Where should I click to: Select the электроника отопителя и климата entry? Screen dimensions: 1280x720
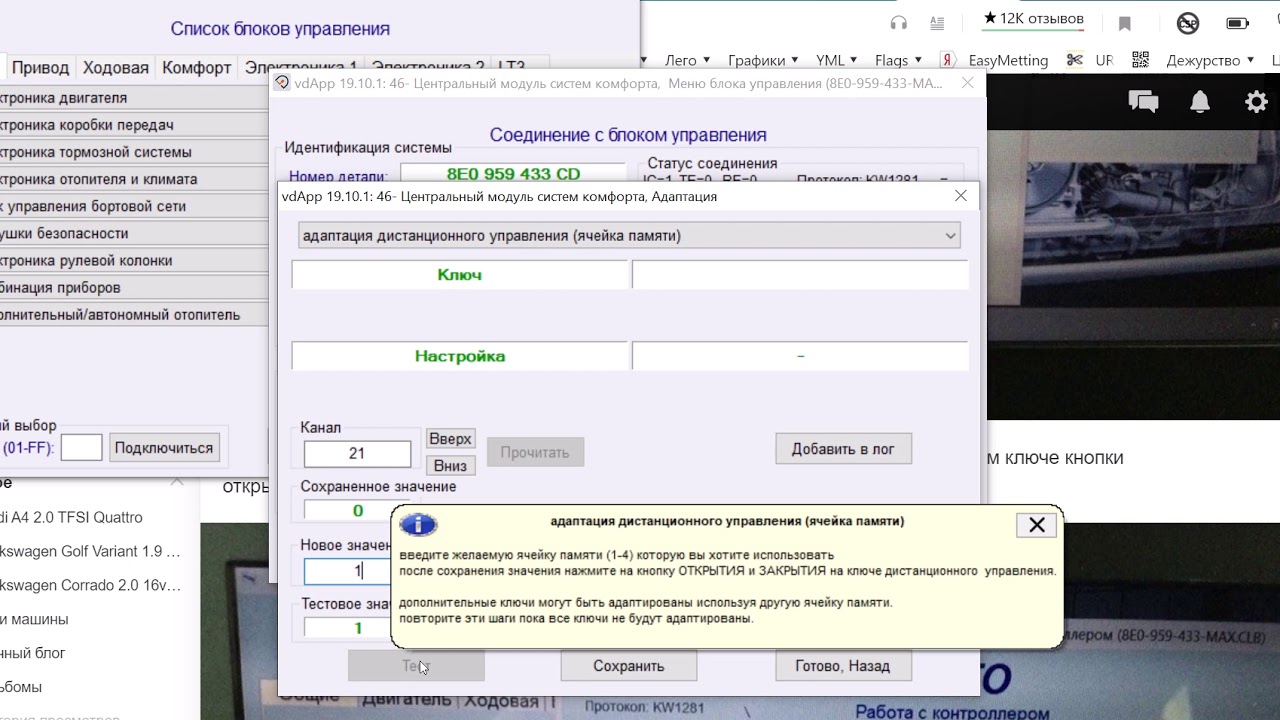(134, 179)
